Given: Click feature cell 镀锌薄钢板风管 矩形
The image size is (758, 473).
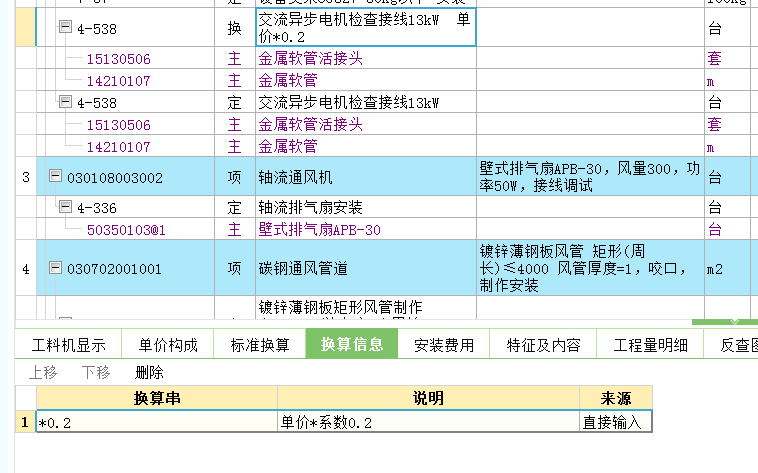Looking at the screenshot, I should [x=590, y=268].
